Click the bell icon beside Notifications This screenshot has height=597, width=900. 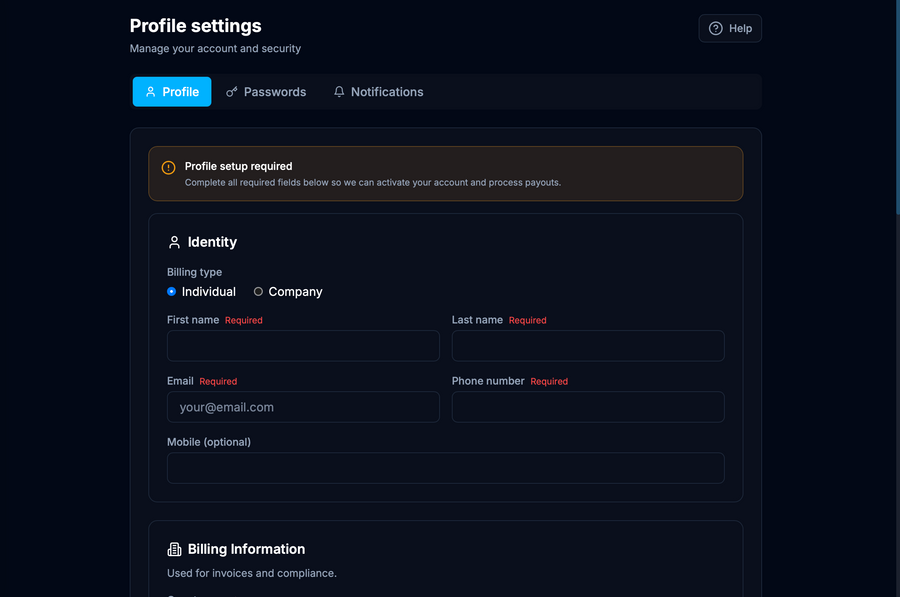pyautogui.click(x=339, y=92)
